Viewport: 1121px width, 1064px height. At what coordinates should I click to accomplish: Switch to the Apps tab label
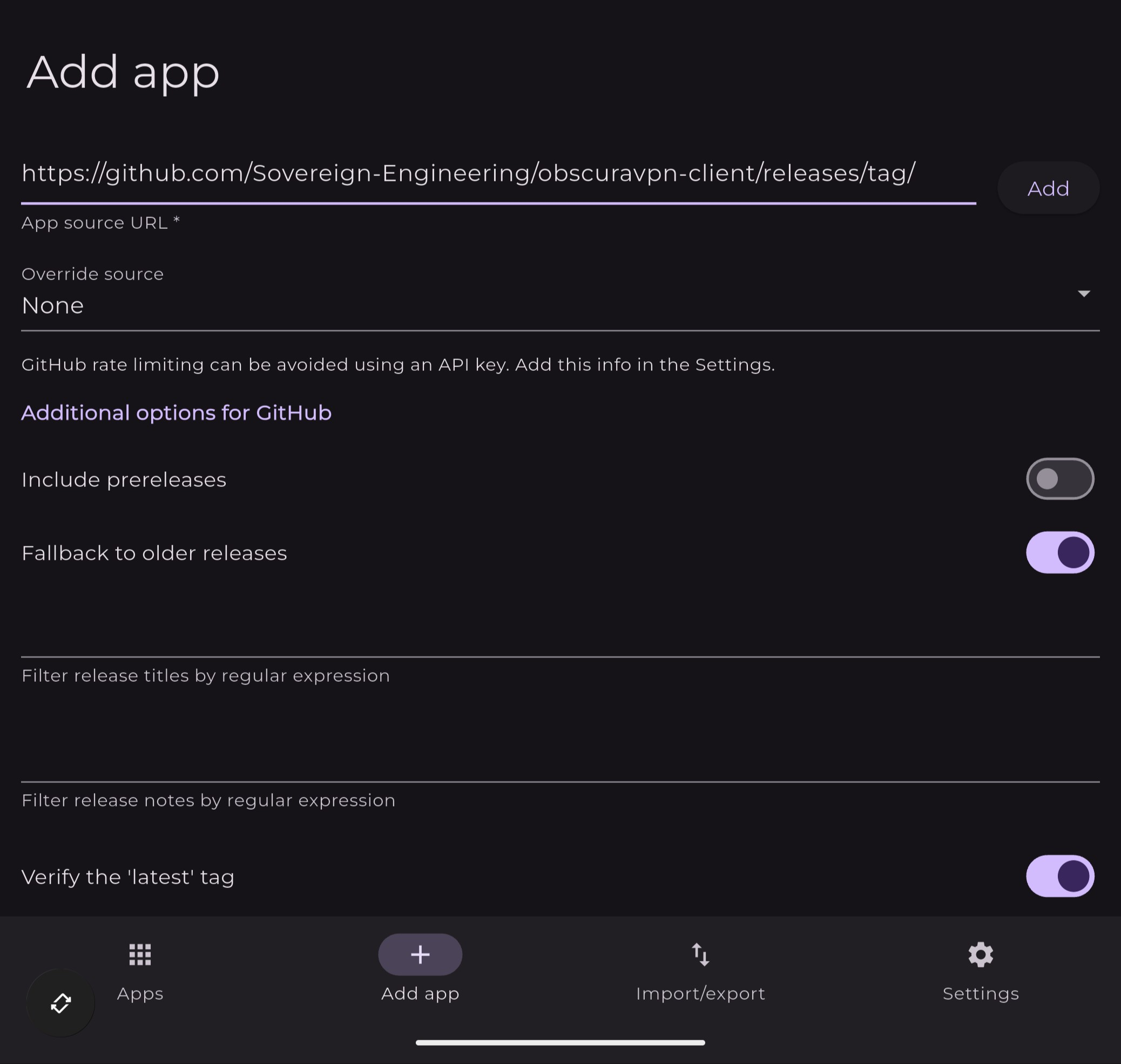(x=140, y=994)
